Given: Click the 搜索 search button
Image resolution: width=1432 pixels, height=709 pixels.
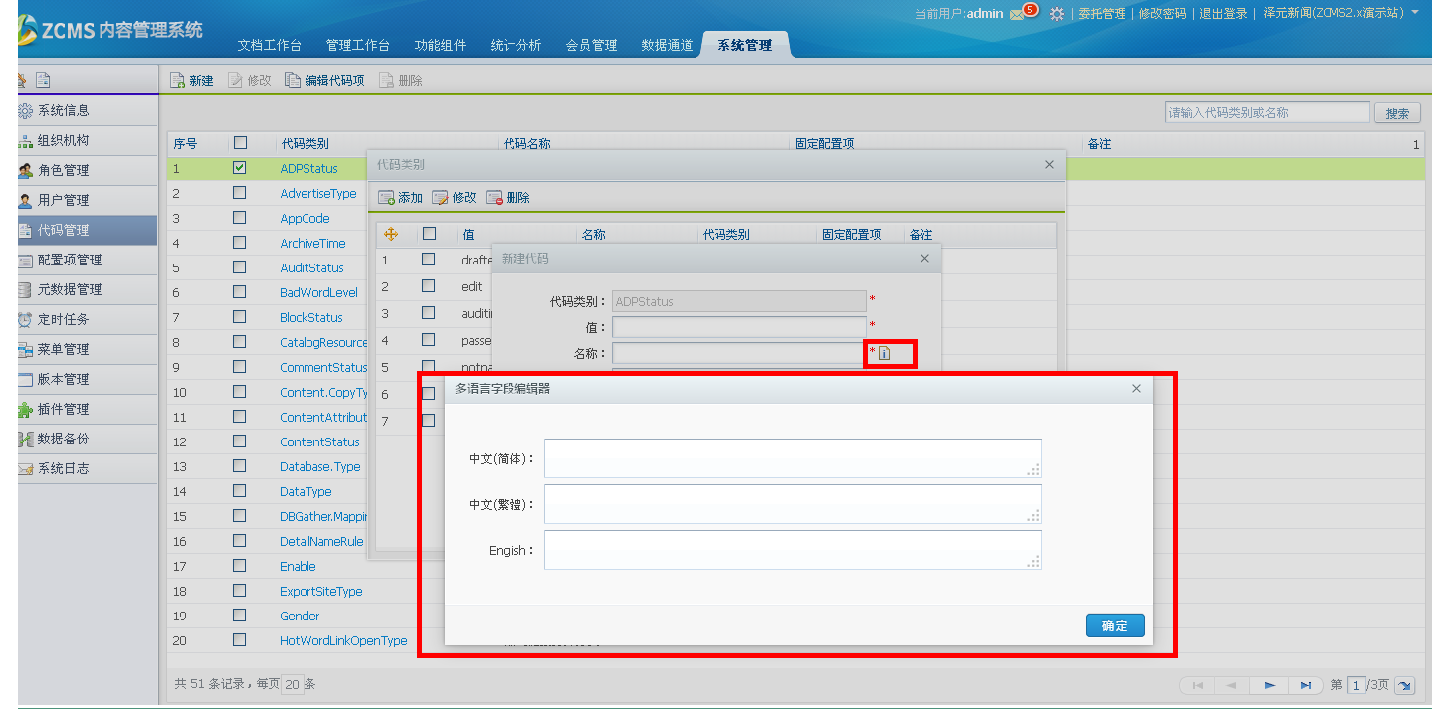Looking at the screenshot, I should point(1397,113).
